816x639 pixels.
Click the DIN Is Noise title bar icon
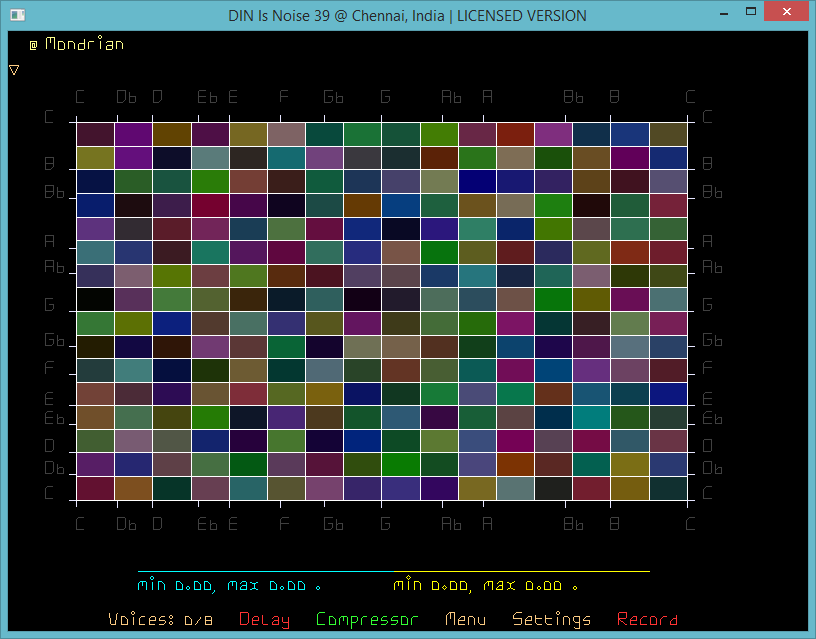pos(15,15)
